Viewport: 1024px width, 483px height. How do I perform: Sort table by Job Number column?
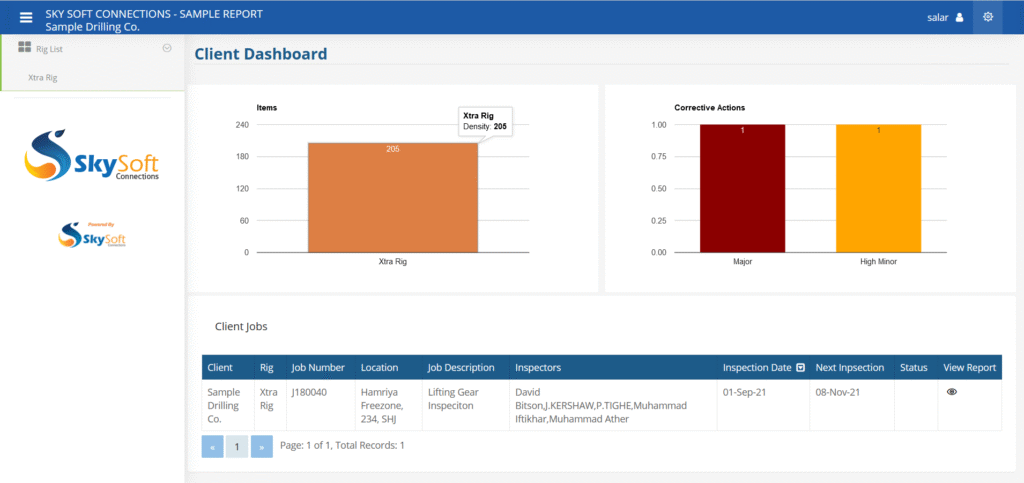point(318,368)
